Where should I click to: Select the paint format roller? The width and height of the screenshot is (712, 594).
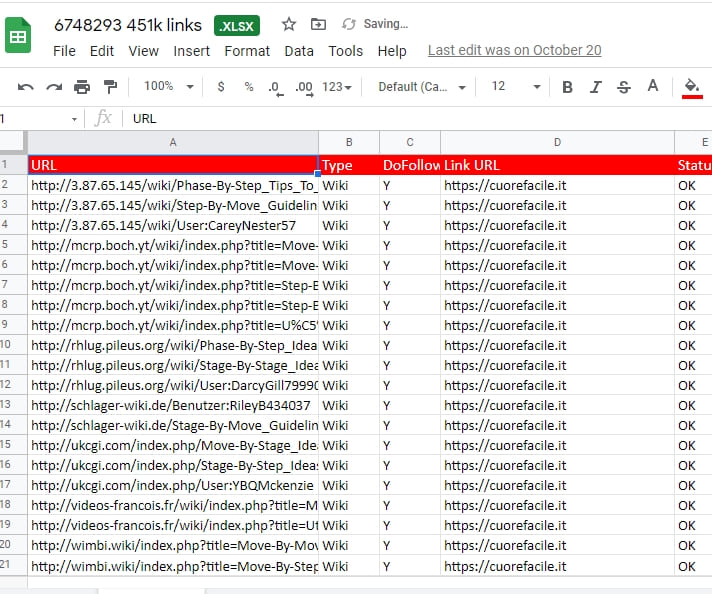click(110, 87)
